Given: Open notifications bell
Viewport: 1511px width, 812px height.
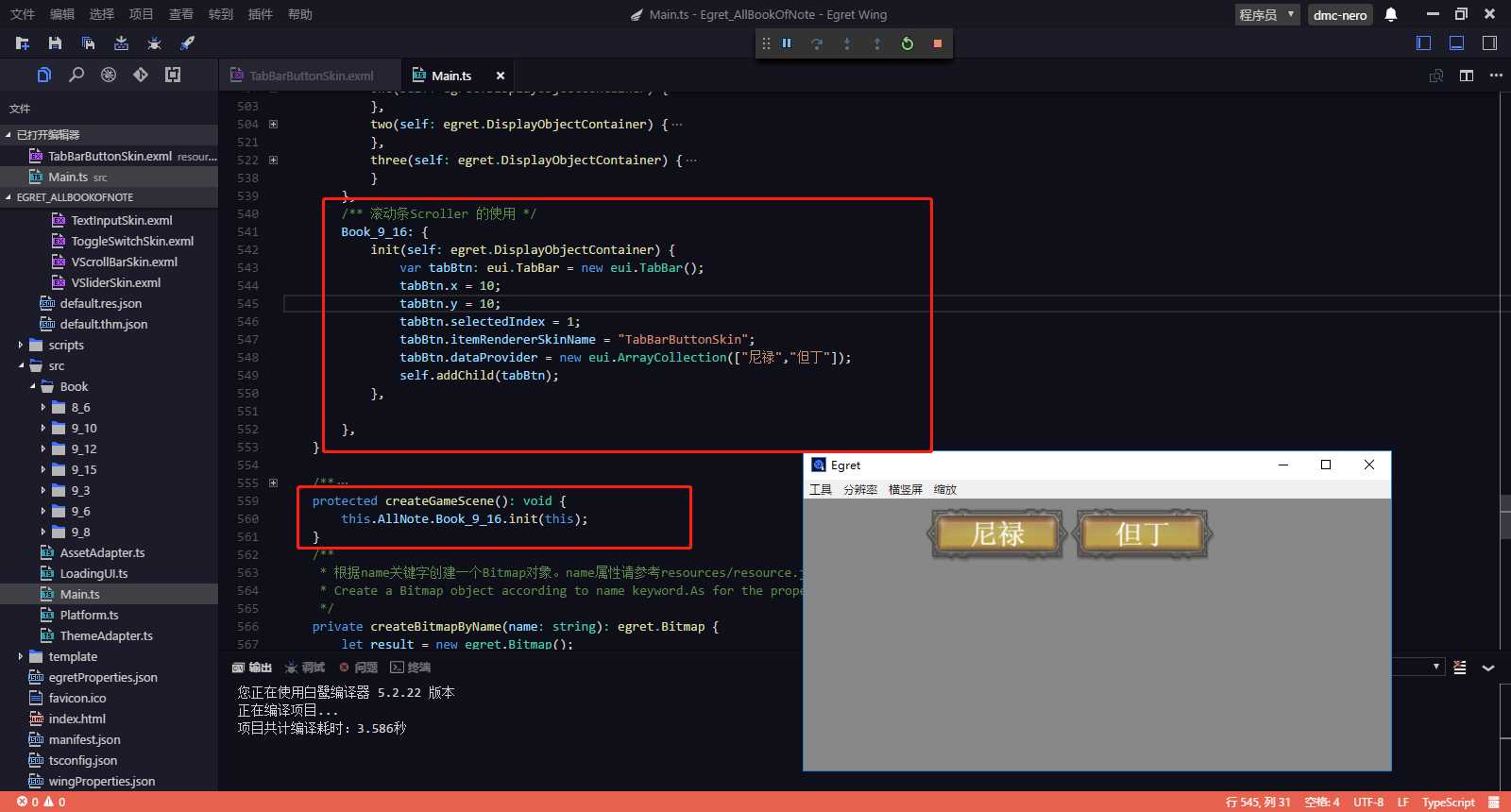Looking at the screenshot, I should (1391, 15).
